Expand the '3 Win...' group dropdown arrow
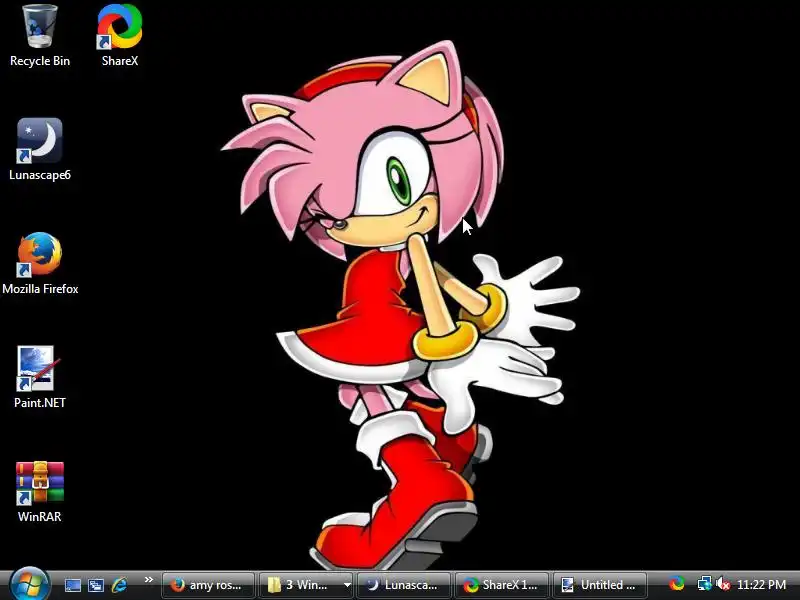Image resolution: width=800 pixels, height=600 pixels. click(x=347, y=585)
